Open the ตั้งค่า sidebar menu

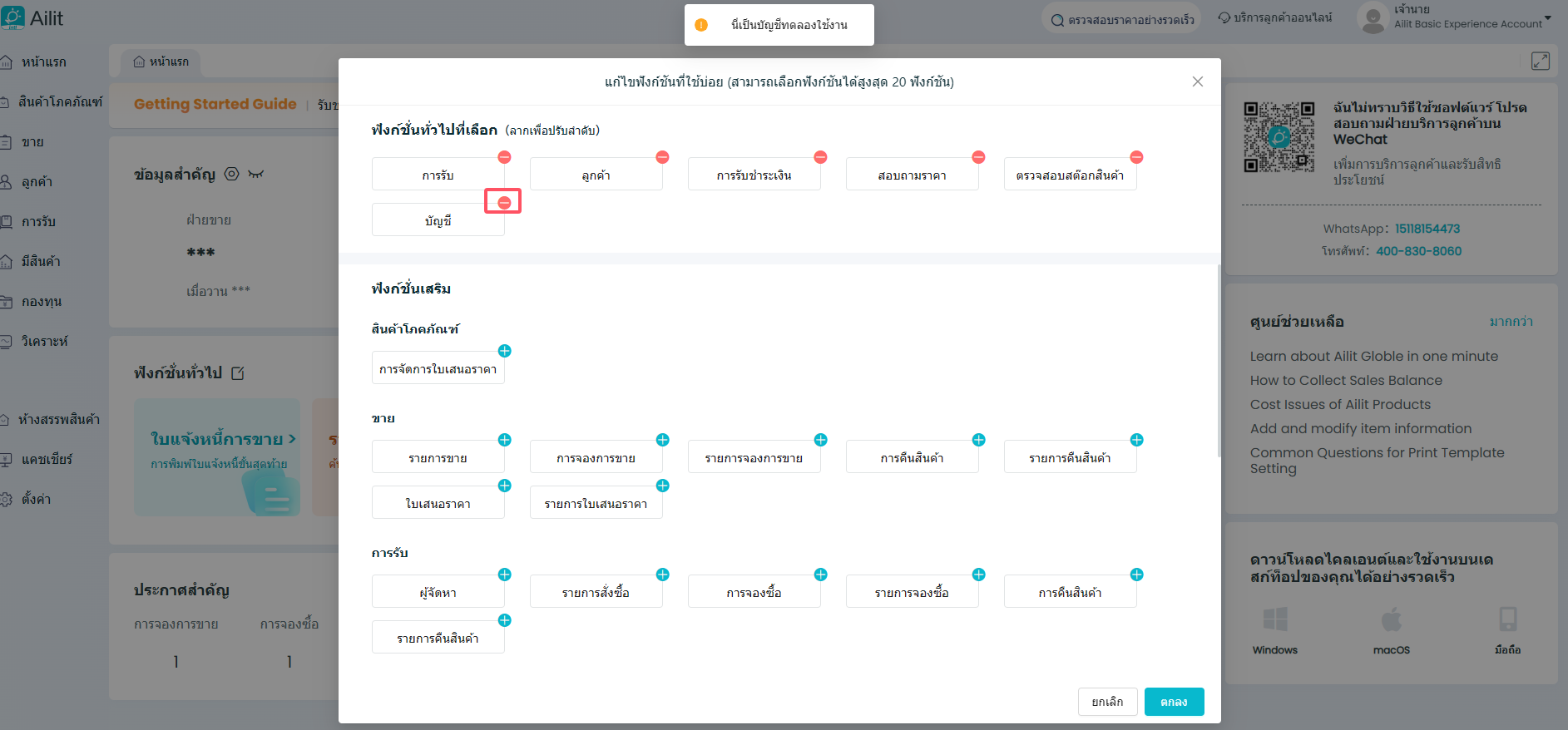(x=36, y=500)
